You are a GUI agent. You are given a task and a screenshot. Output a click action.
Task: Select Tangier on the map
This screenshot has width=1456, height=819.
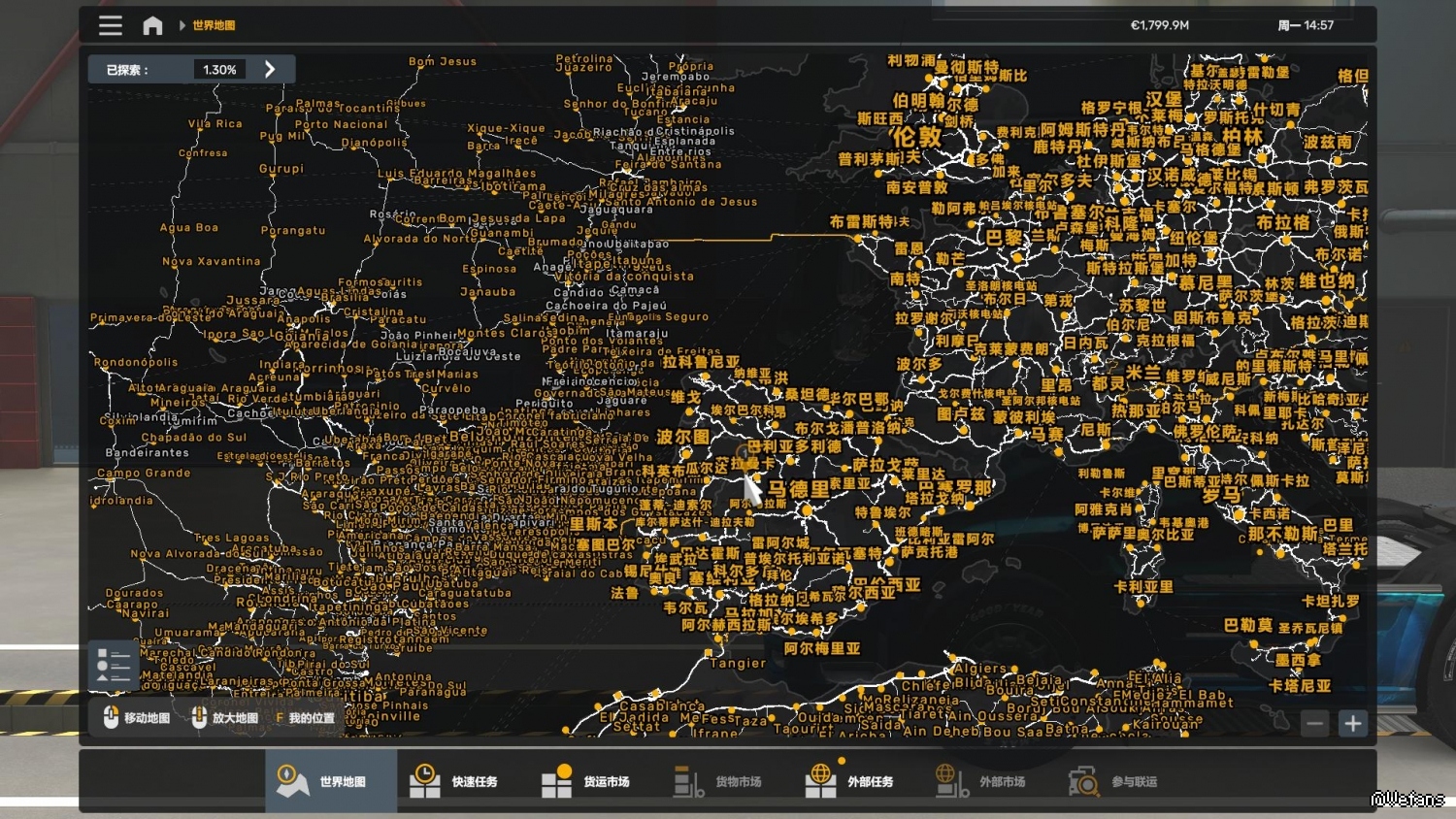pos(739,664)
